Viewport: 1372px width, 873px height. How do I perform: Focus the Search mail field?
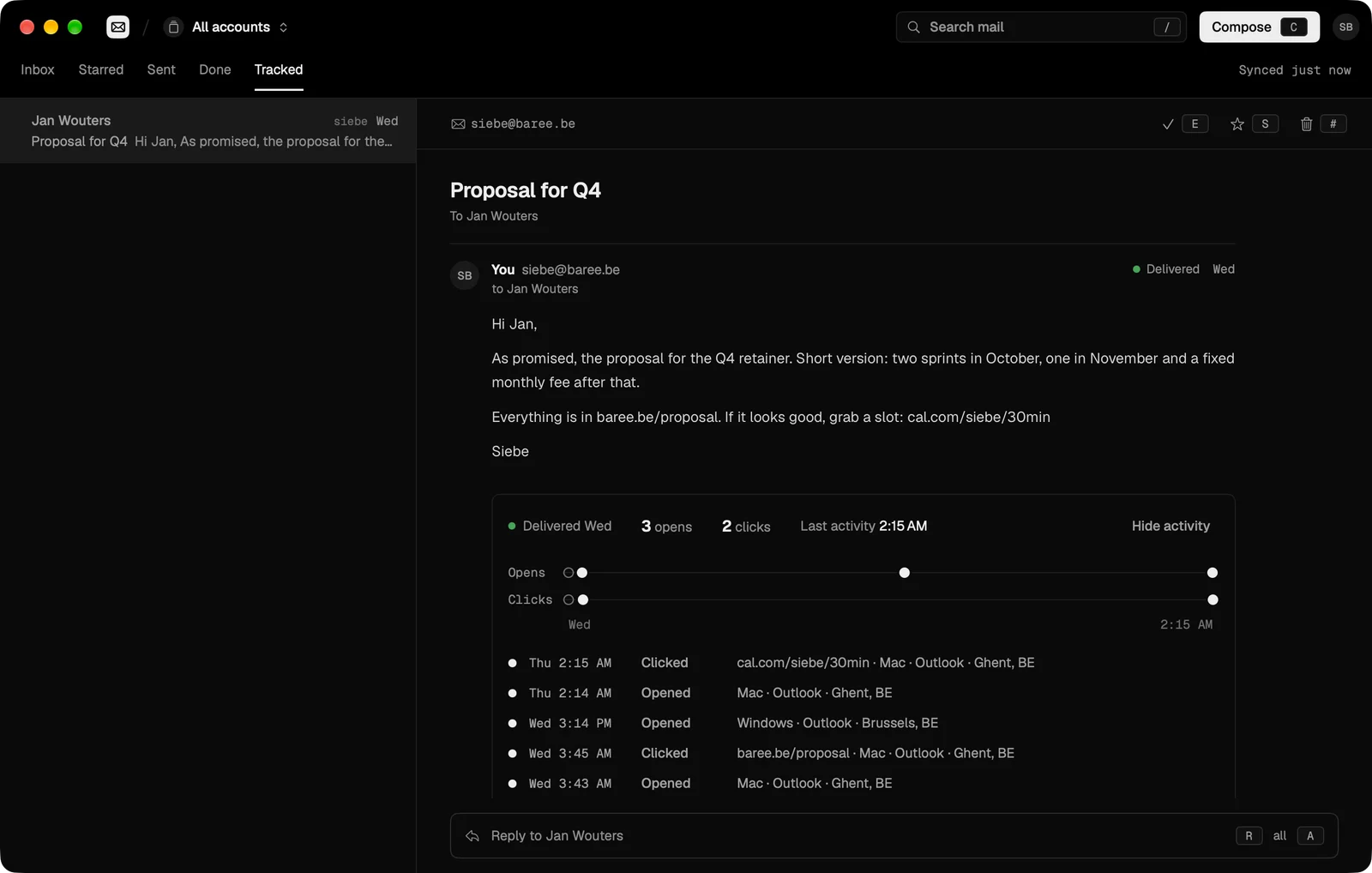coord(1041,27)
